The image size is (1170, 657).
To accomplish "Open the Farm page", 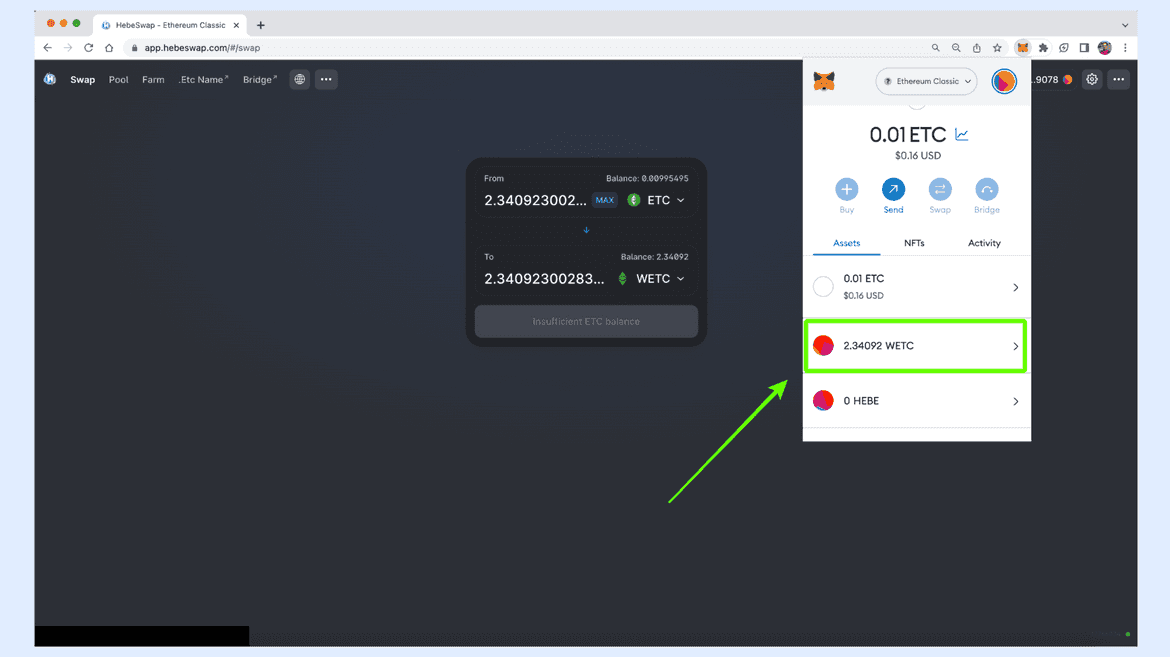I will pos(153,80).
